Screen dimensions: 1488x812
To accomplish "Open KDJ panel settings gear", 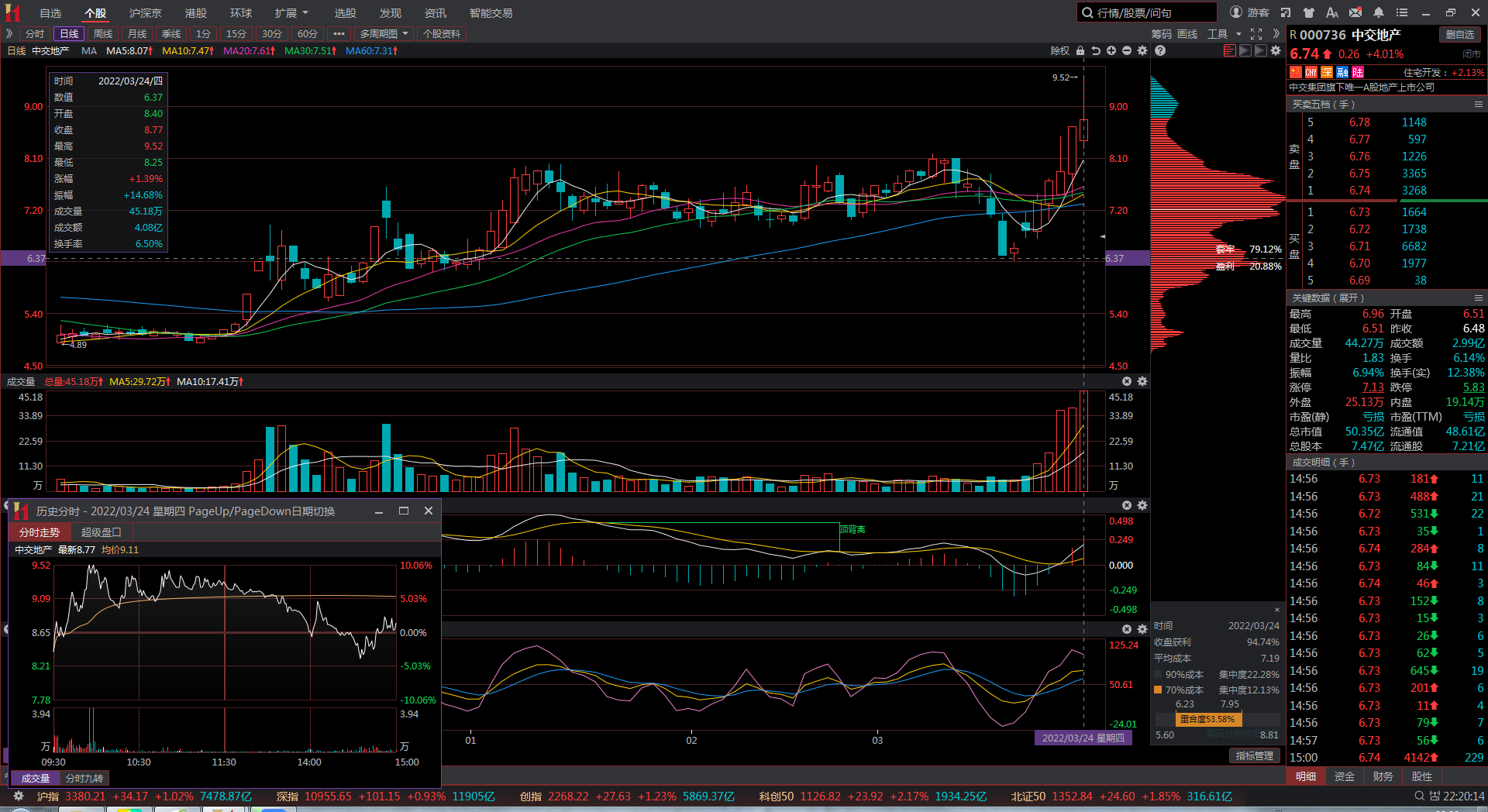I will pyautogui.click(x=1142, y=629).
